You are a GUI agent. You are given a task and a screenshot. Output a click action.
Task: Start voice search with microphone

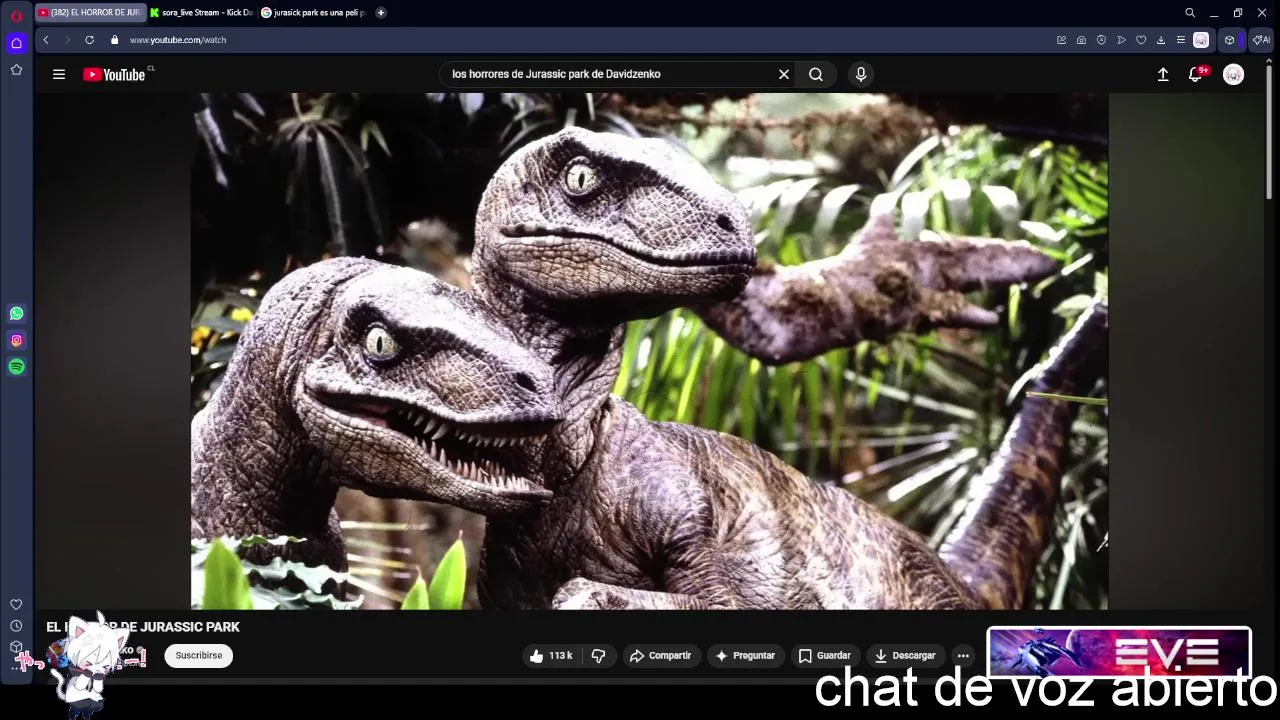coord(861,74)
